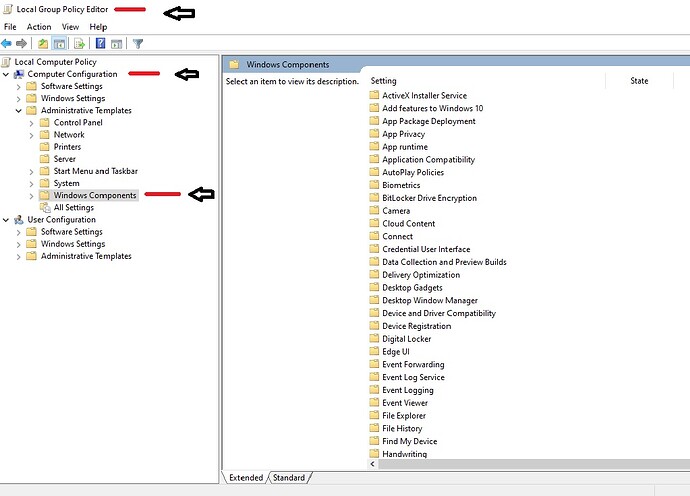This screenshot has height=496, width=690.
Task: Collapse the User Configuration node
Action: click(6, 220)
